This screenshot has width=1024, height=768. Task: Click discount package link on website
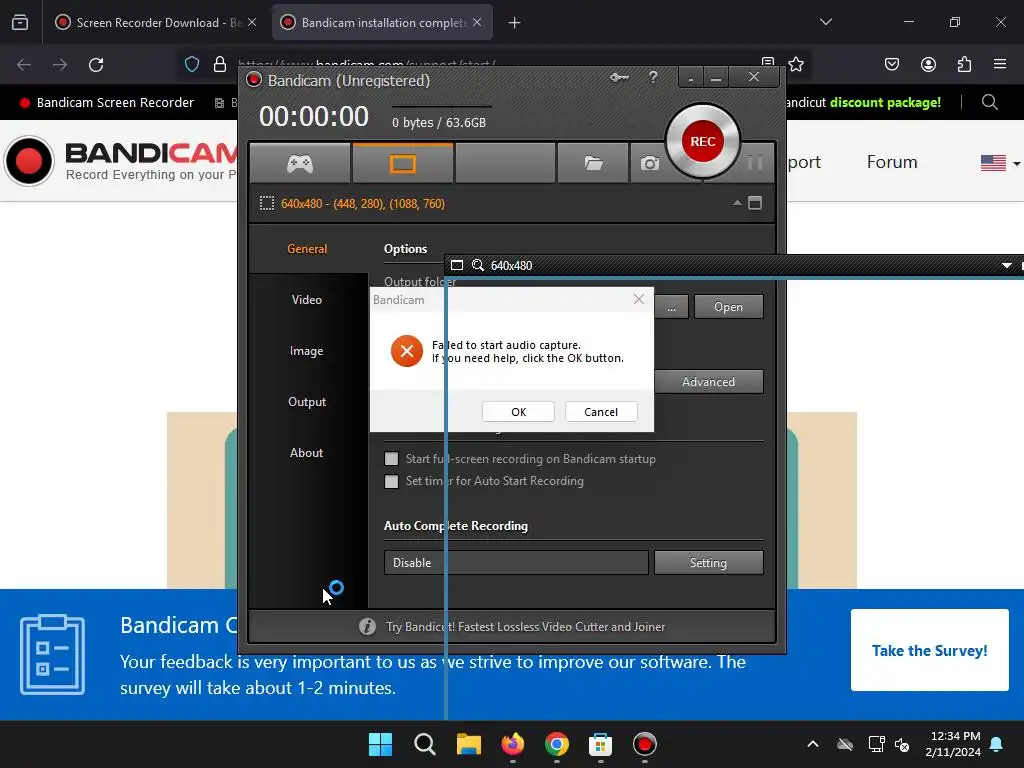click(886, 103)
